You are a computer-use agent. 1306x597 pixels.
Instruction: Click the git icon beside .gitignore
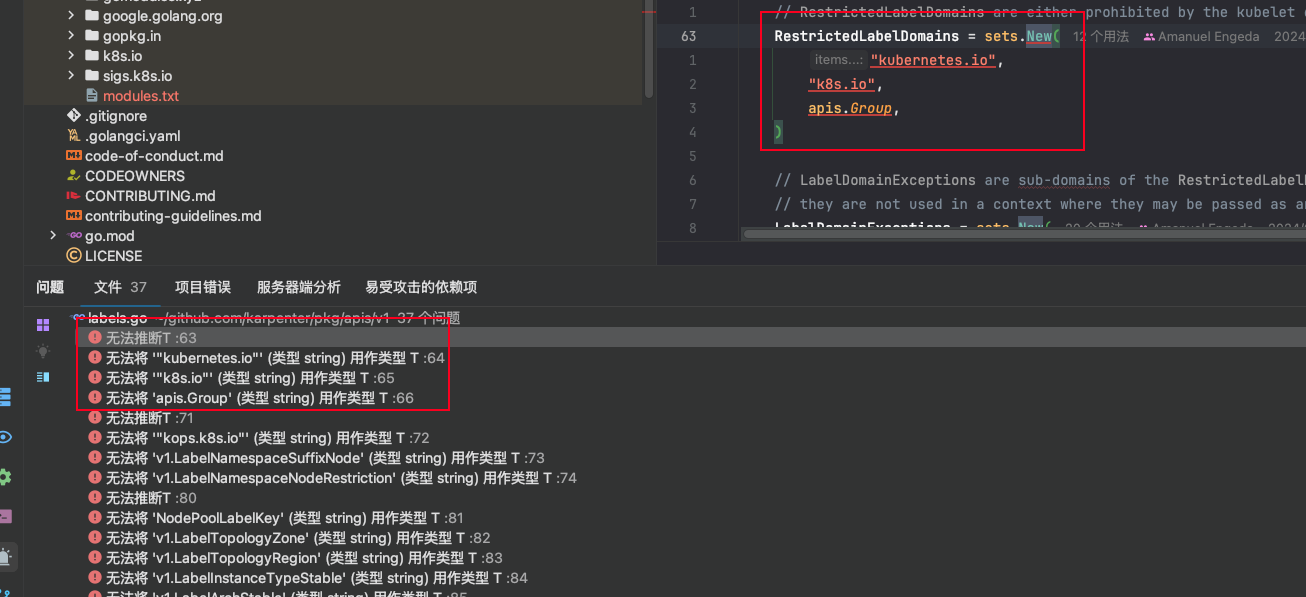[73, 116]
